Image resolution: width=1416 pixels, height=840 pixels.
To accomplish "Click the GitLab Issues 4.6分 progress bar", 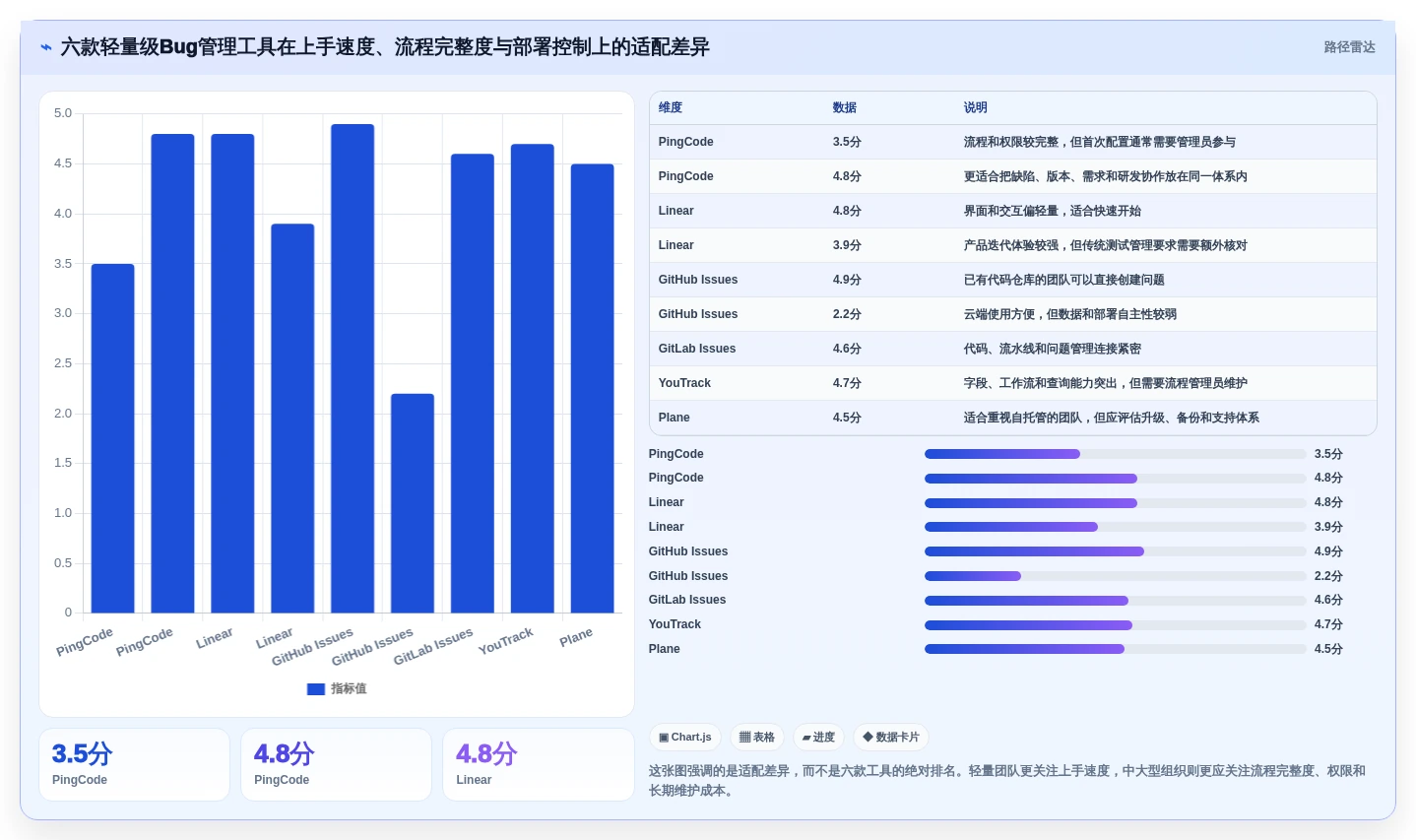I will click(1116, 601).
